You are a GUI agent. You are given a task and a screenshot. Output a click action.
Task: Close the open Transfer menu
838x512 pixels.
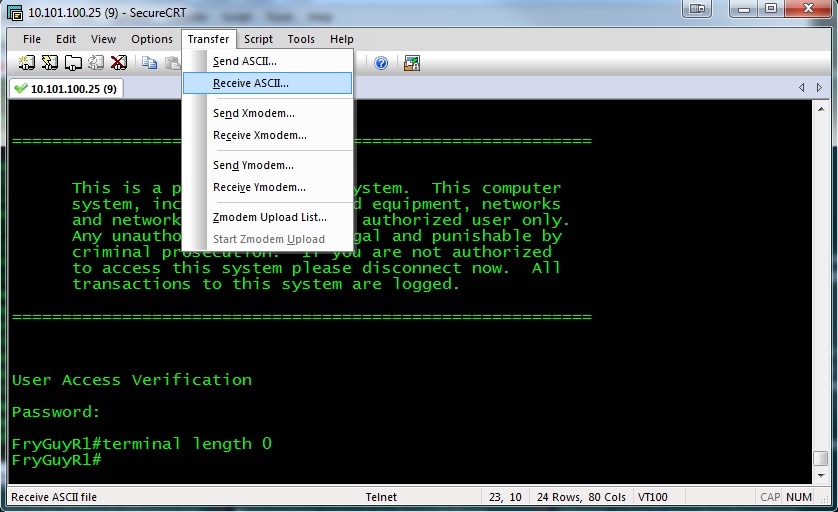[208, 39]
